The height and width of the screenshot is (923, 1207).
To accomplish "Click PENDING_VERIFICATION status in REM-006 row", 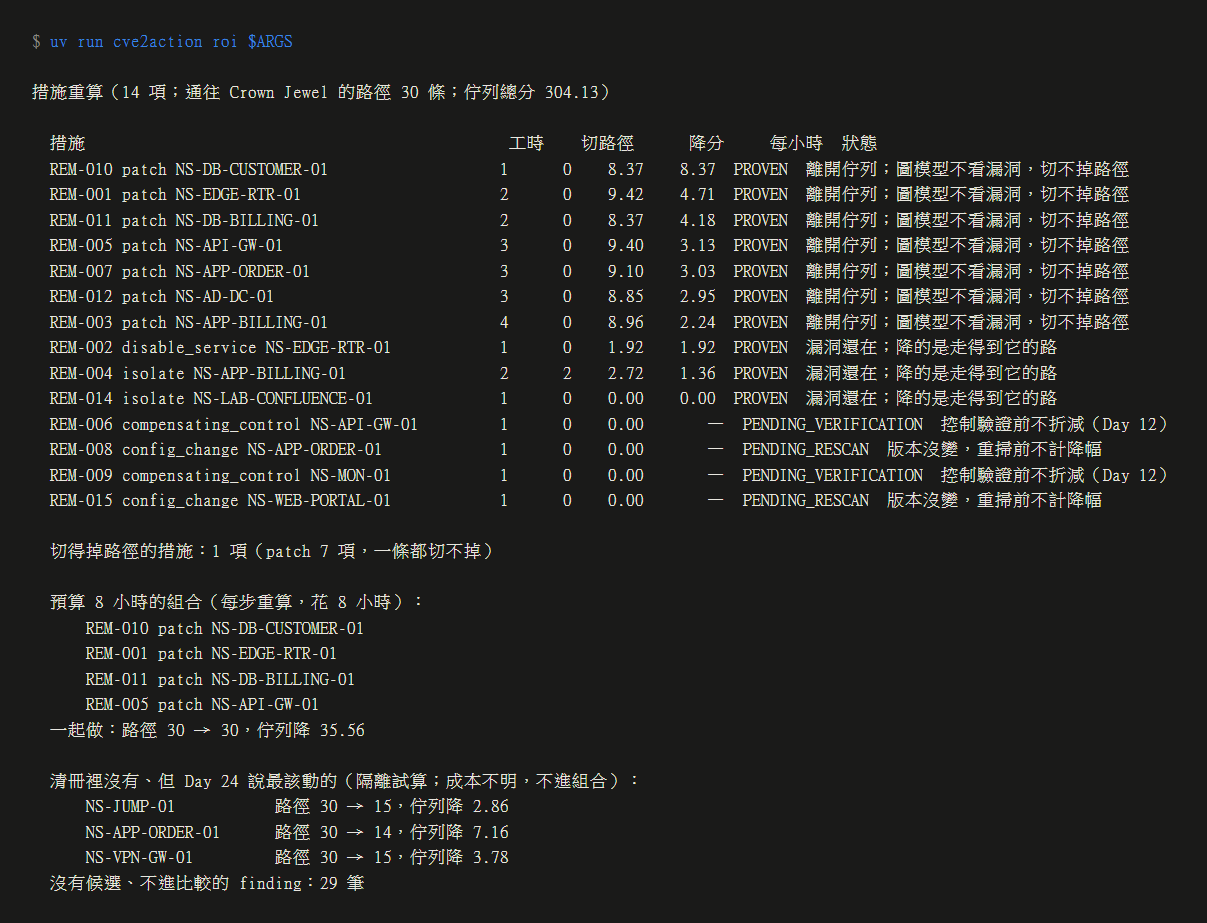I will [x=832, y=425].
